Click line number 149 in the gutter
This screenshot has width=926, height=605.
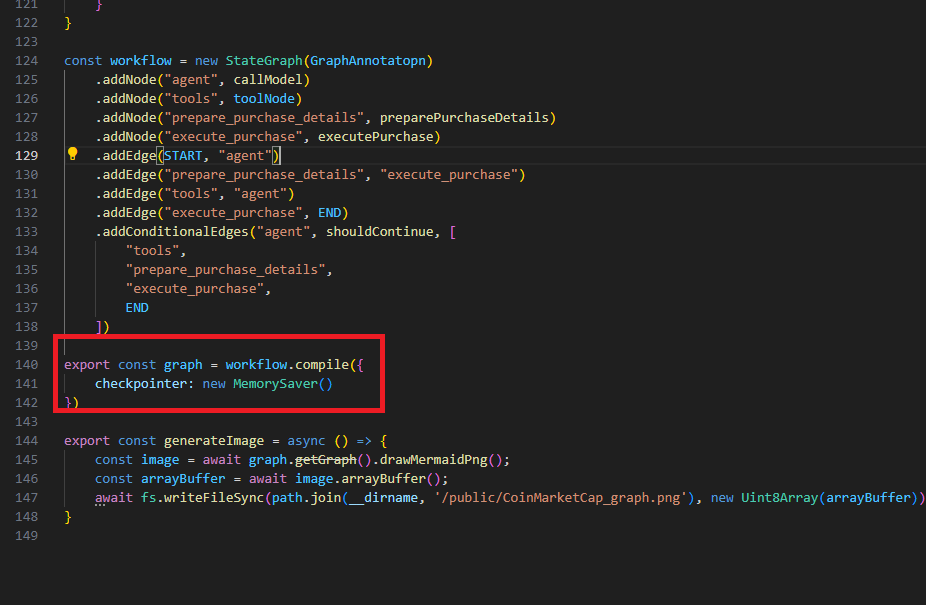tap(27, 536)
